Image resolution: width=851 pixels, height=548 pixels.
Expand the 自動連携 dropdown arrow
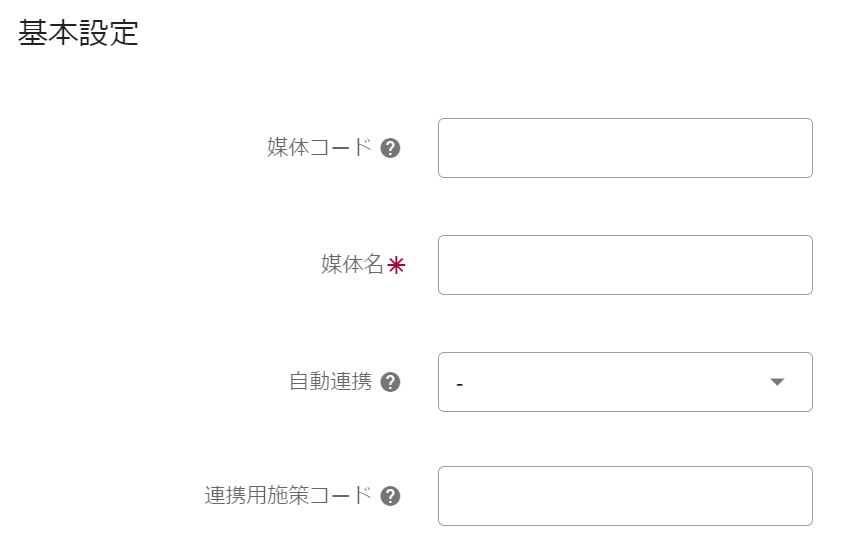click(777, 382)
